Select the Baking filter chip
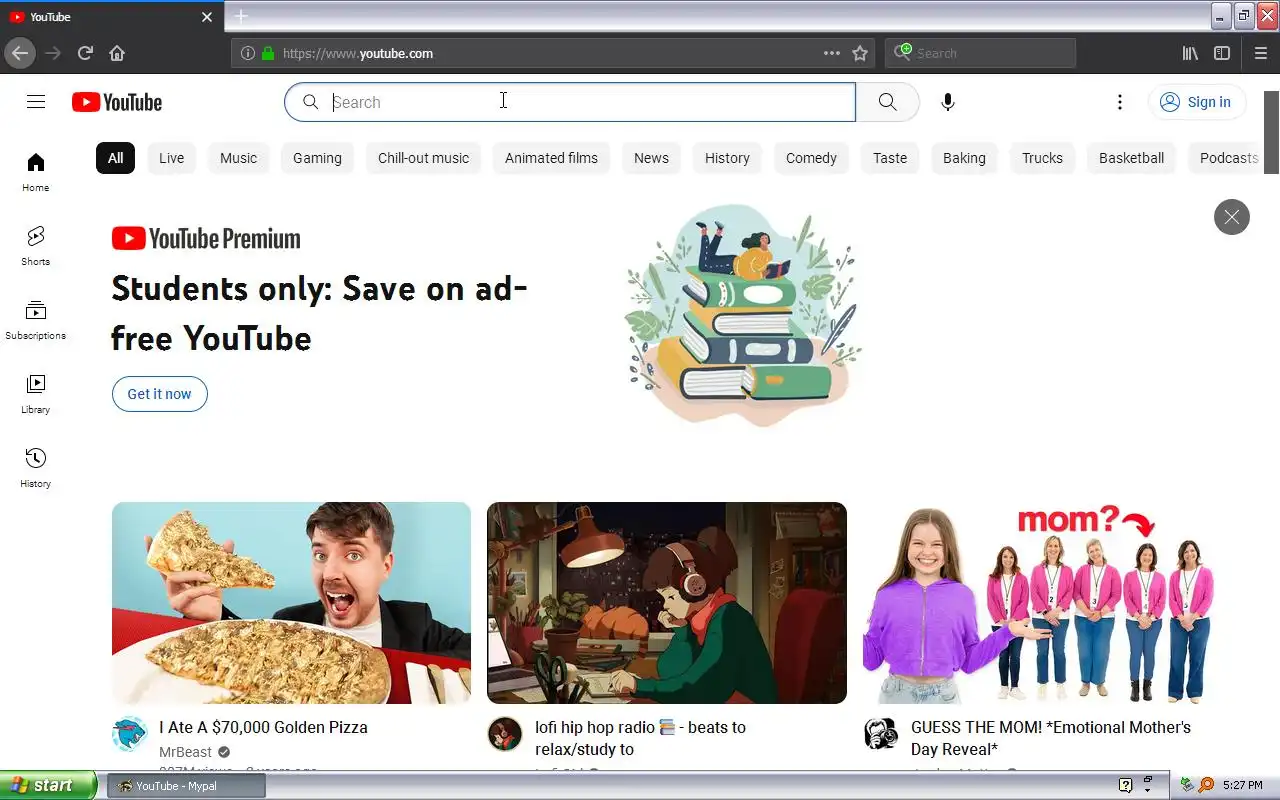Screen dimensions: 1280x800 tap(964, 158)
